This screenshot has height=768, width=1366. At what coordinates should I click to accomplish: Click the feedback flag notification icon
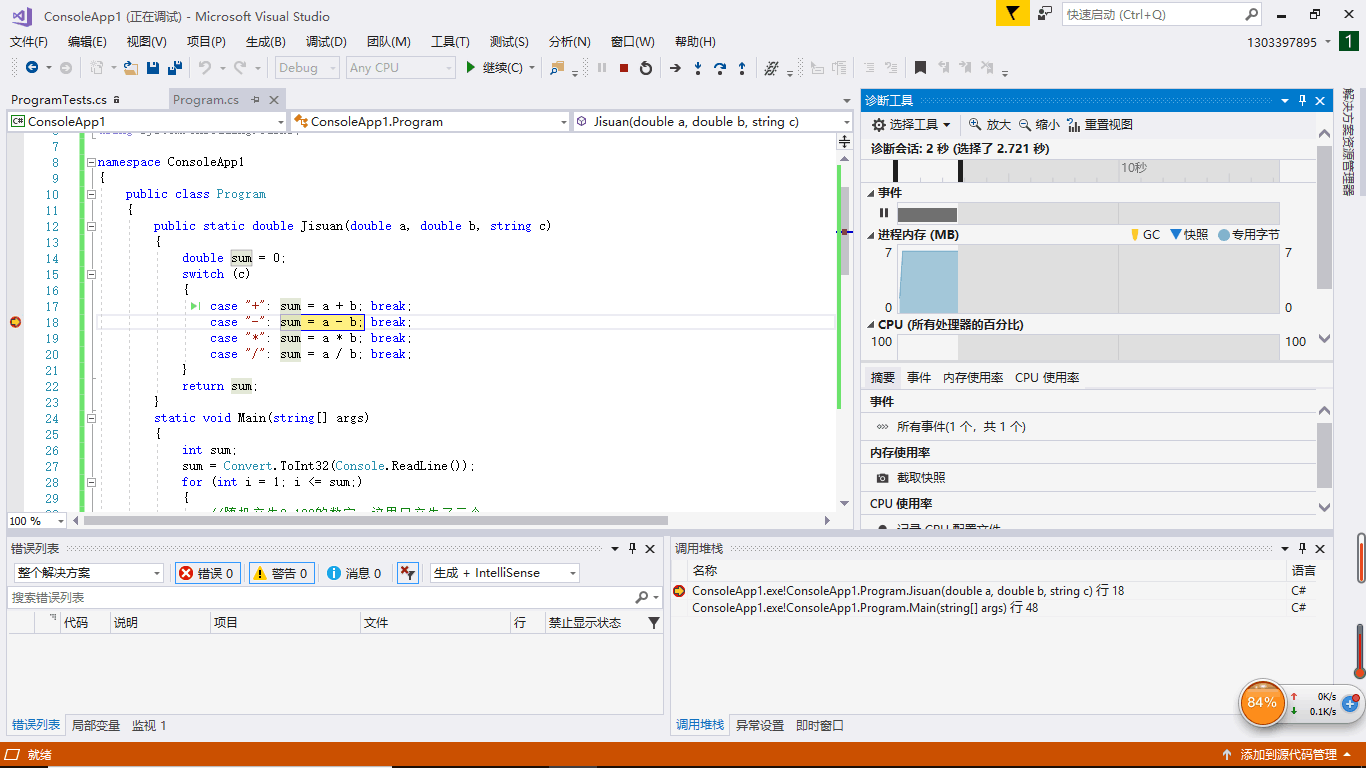pyautogui.click(x=1012, y=14)
